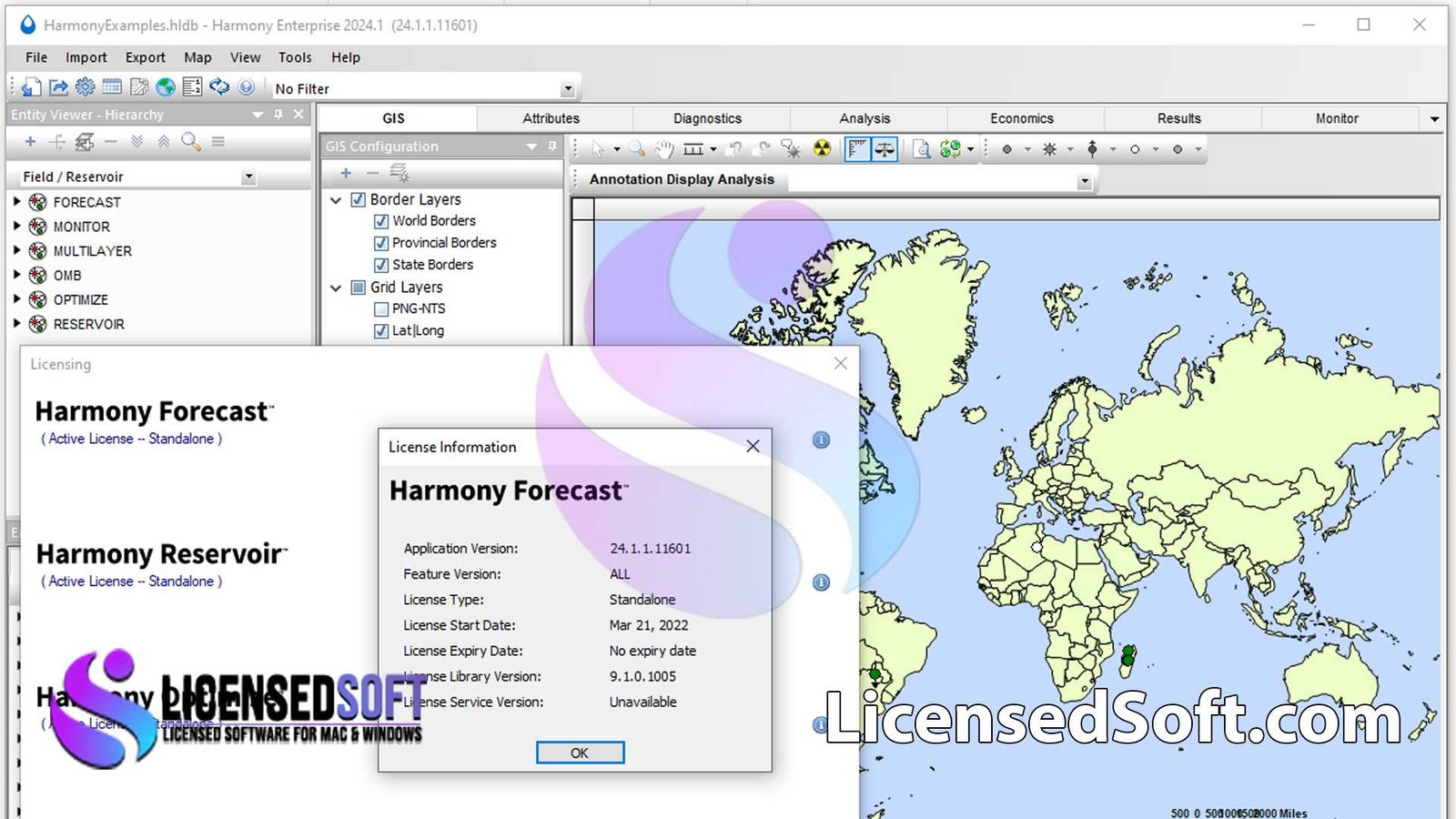
Task: Expand the RESERVOIR tree node
Action: 16,323
